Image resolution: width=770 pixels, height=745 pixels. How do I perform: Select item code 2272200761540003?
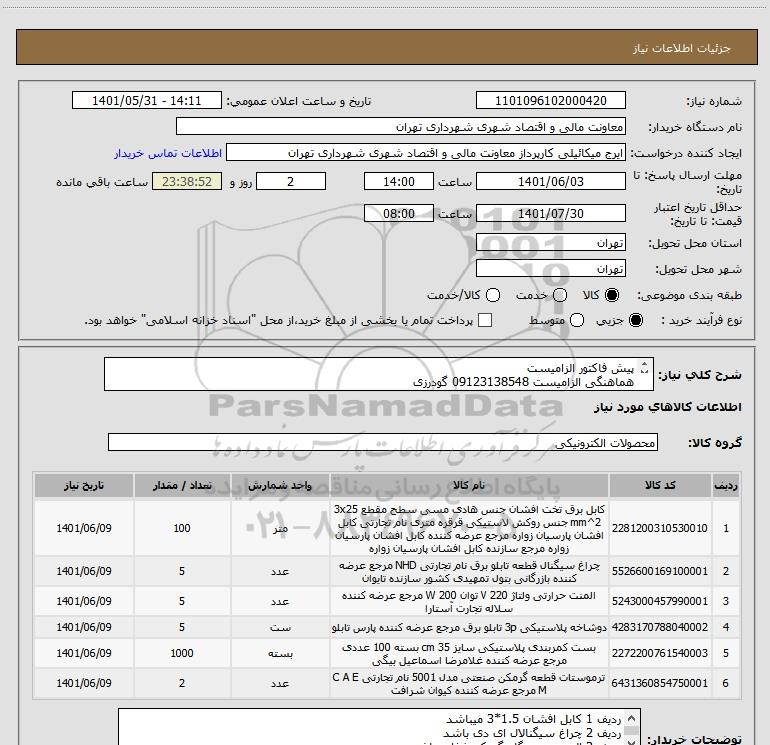(660, 653)
